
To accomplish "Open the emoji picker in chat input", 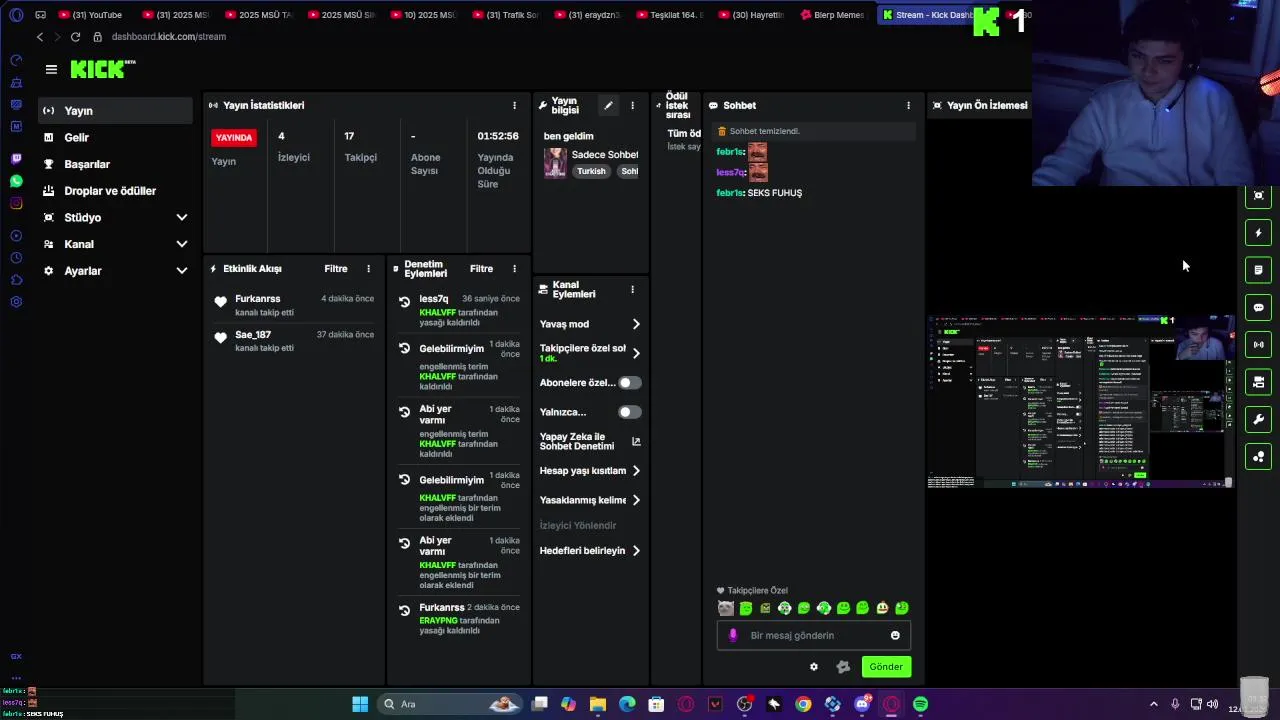I will point(895,636).
